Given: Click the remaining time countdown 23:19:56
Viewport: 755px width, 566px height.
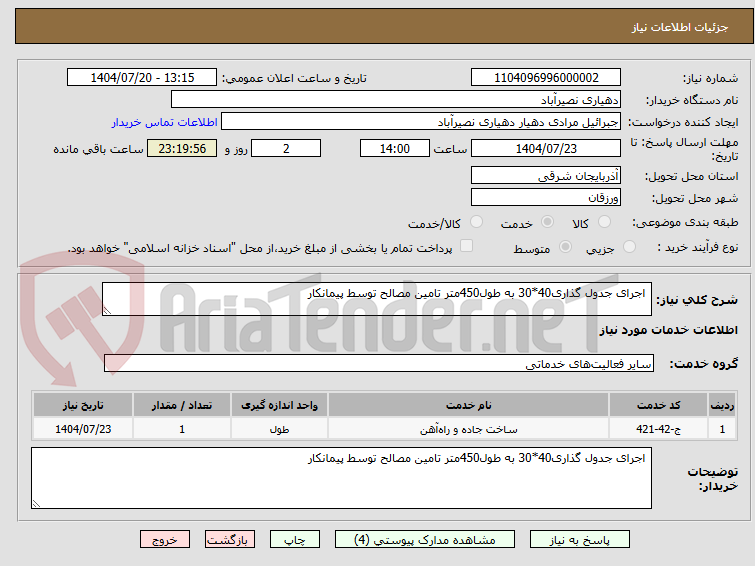Looking at the screenshot, I should click(182, 148).
